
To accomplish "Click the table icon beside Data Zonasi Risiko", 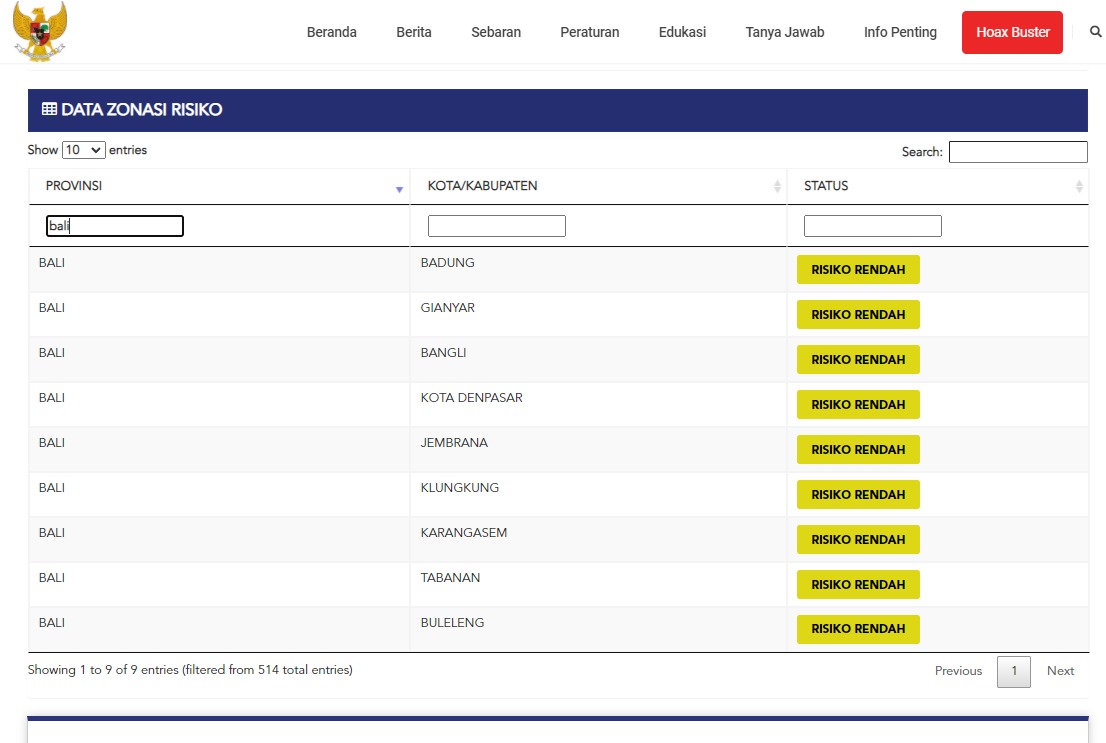I will point(49,110).
